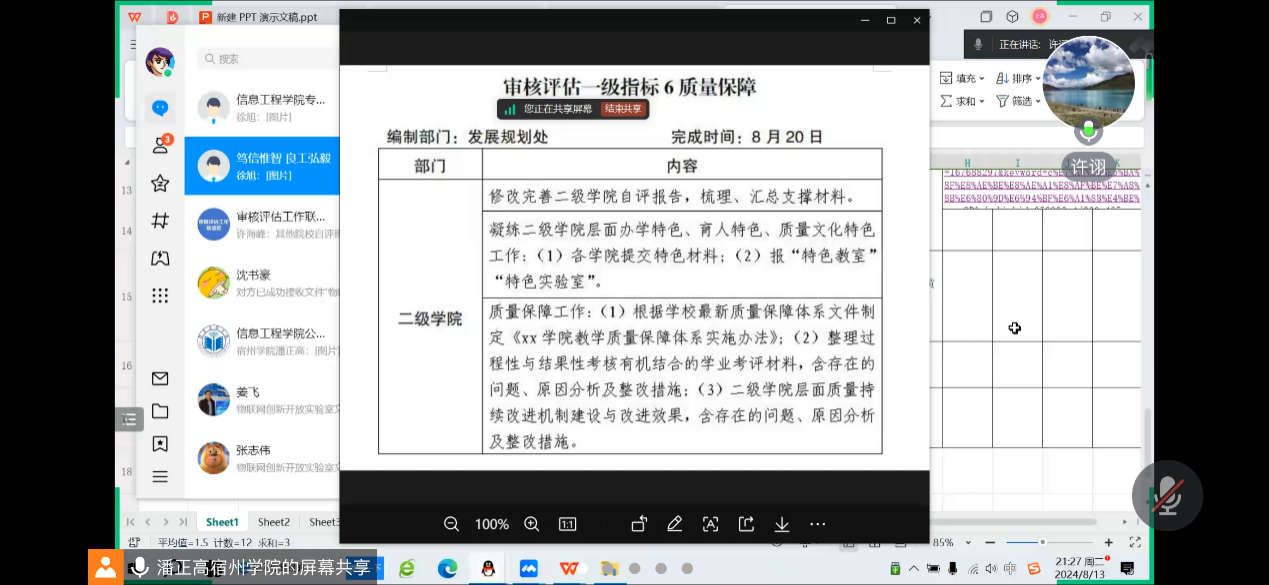Switch to the Sheet2 tab
Screen dimensions: 1269x585
pos(273,522)
